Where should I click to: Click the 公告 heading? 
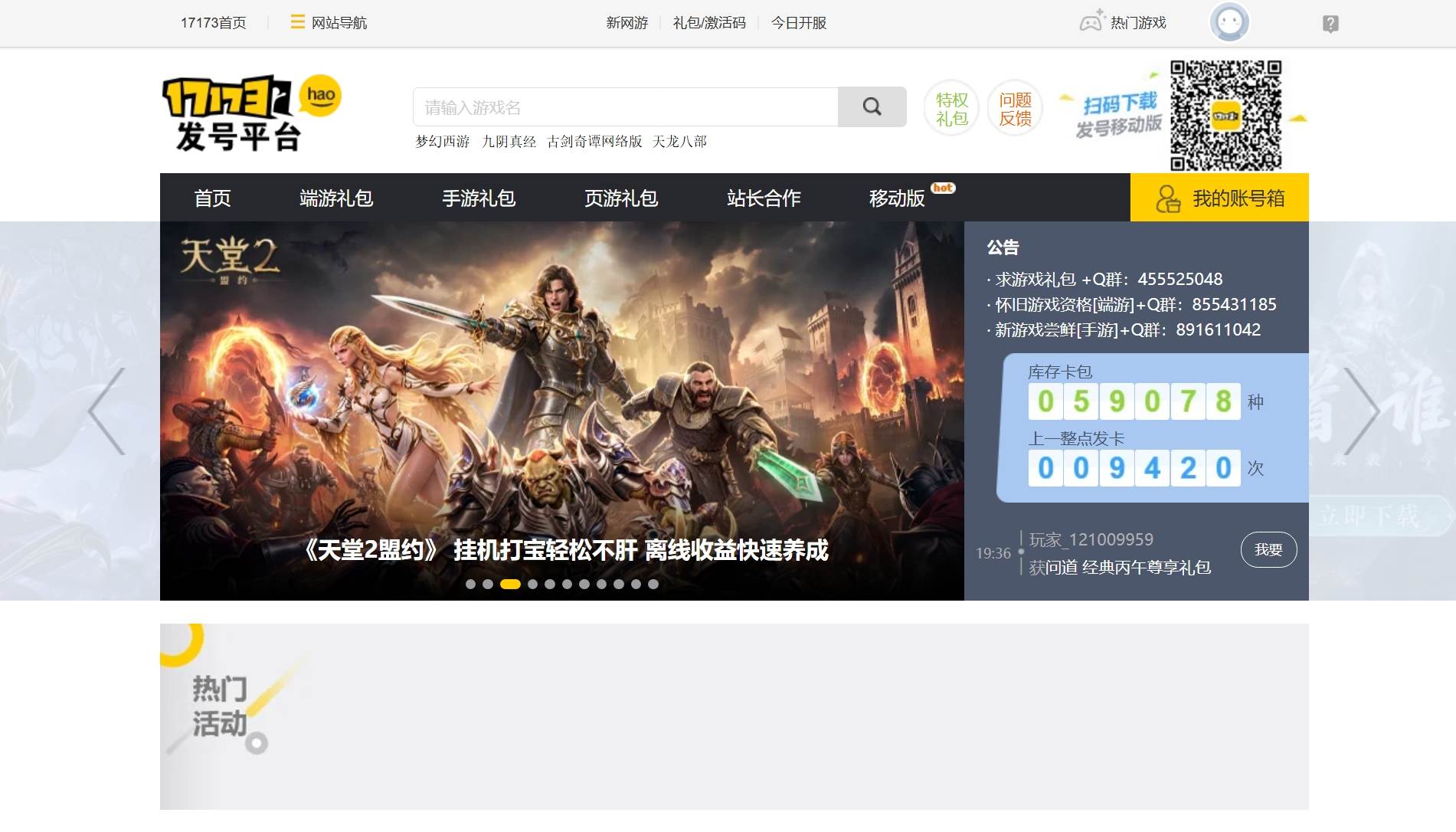(1003, 247)
